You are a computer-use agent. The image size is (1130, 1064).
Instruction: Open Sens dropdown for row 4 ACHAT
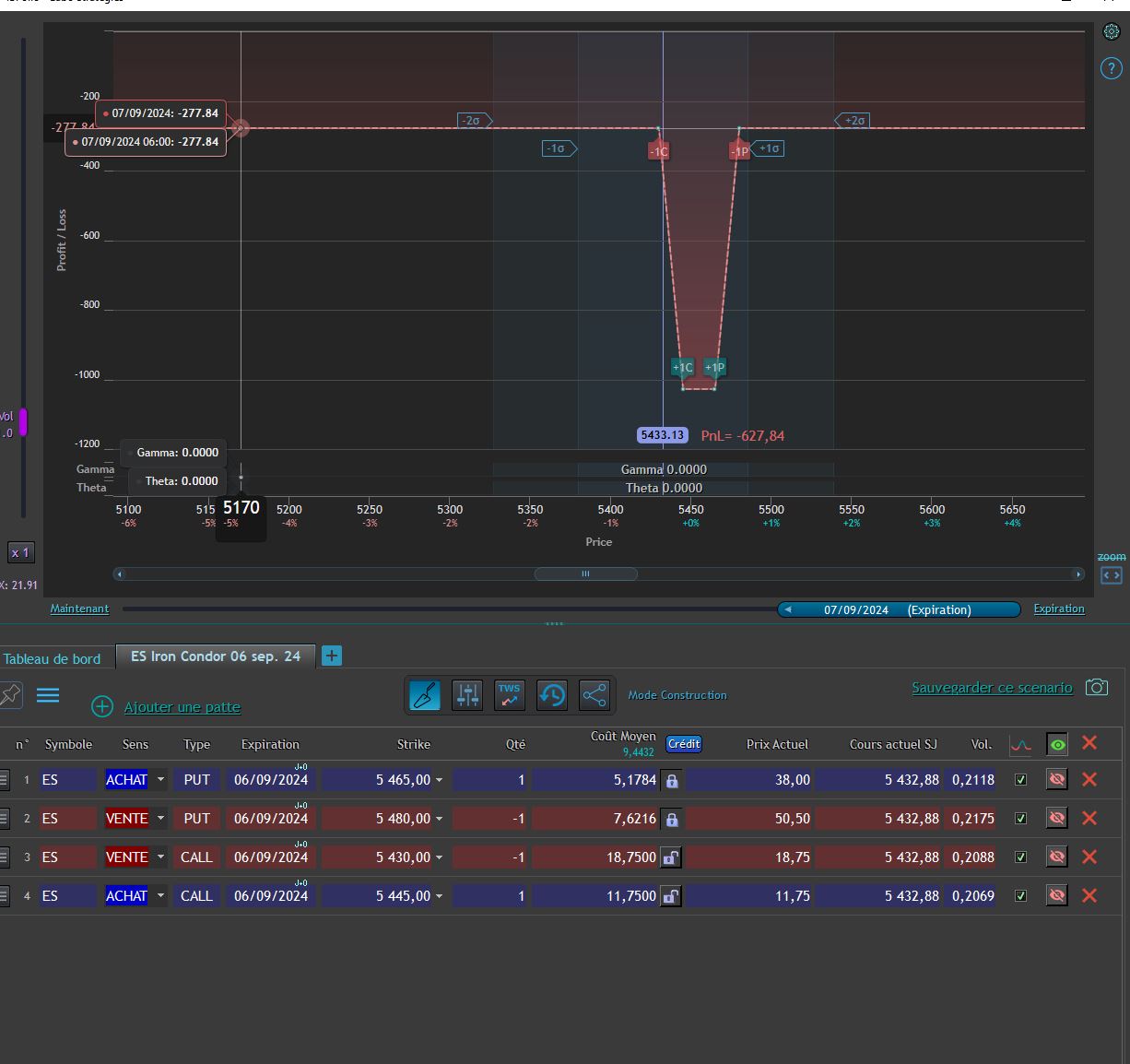click(x=160, y=896)
